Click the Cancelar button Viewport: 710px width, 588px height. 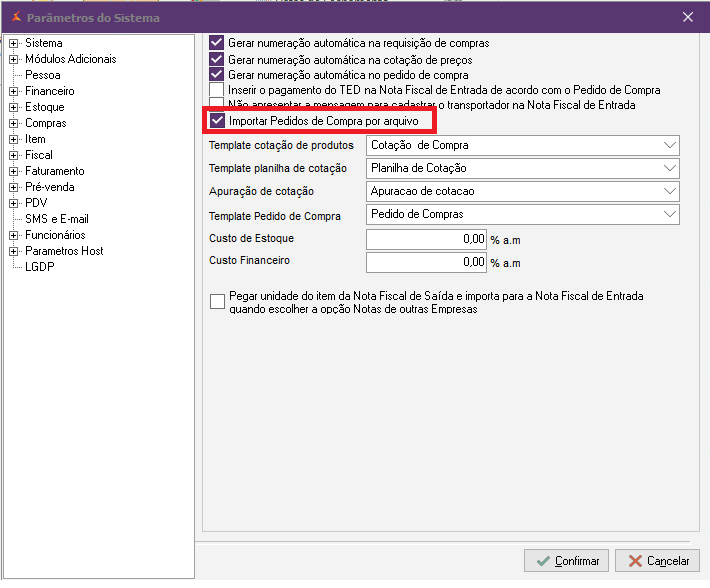coord(657,561)
